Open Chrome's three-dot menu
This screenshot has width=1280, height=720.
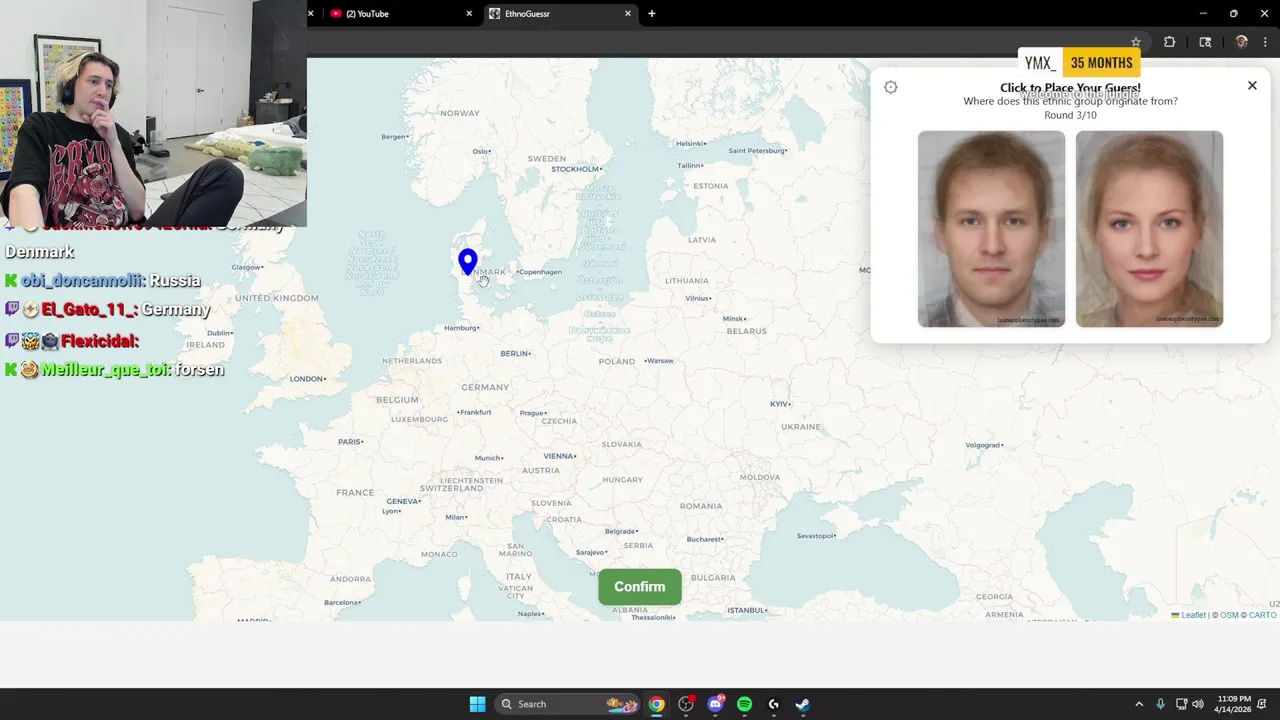coord(1265,42)
